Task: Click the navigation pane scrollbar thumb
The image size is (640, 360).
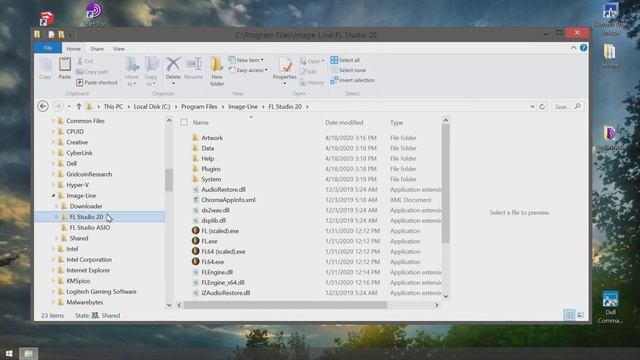Action: pos(169,180)
